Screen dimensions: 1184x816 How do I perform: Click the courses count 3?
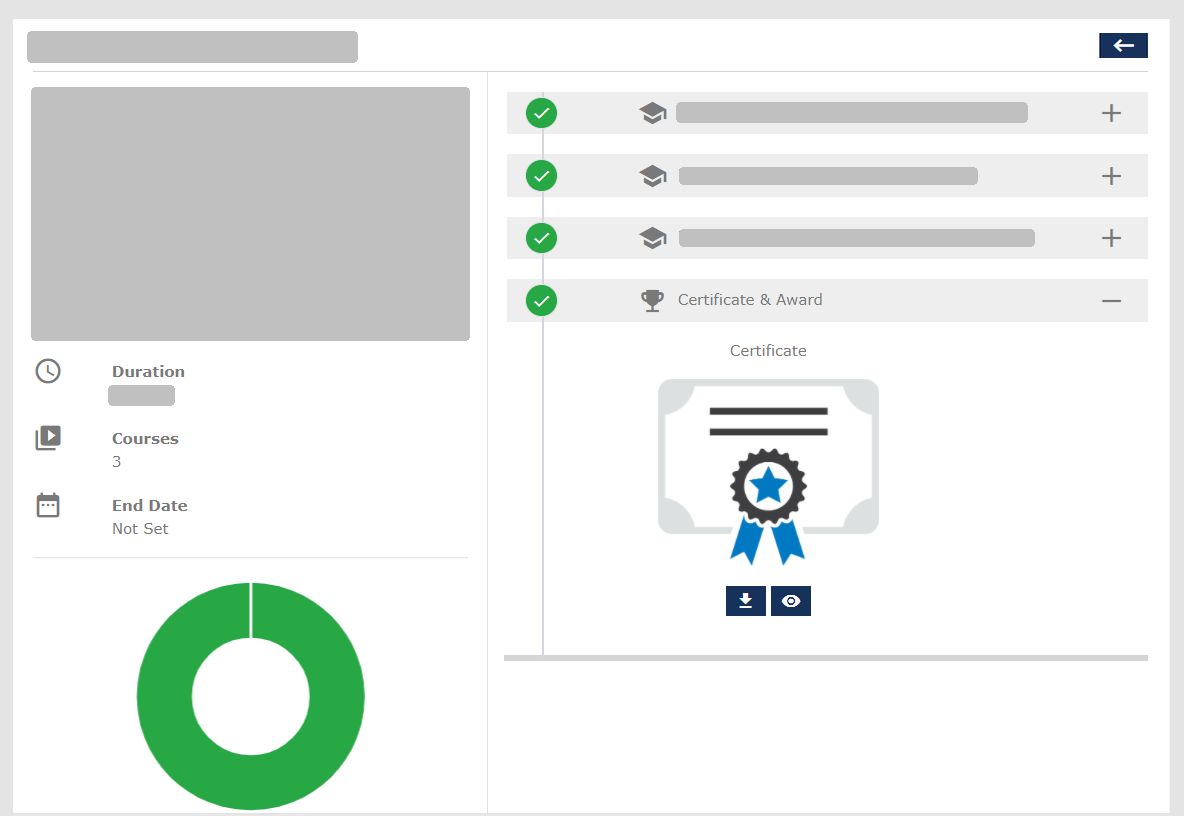pos(116,462)
